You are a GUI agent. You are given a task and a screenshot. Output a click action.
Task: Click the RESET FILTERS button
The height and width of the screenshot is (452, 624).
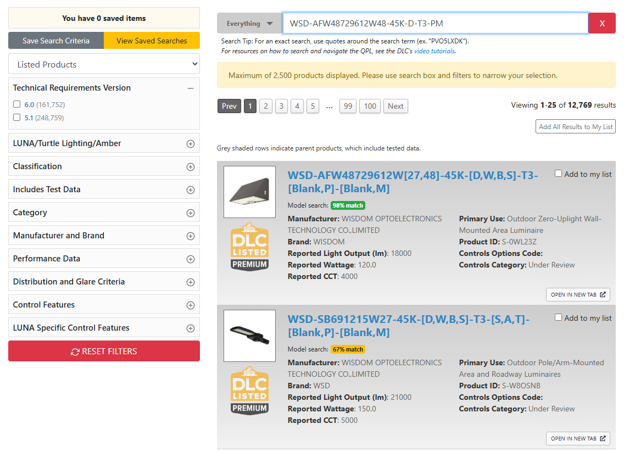pyautogui.click(x=104, y=351)
